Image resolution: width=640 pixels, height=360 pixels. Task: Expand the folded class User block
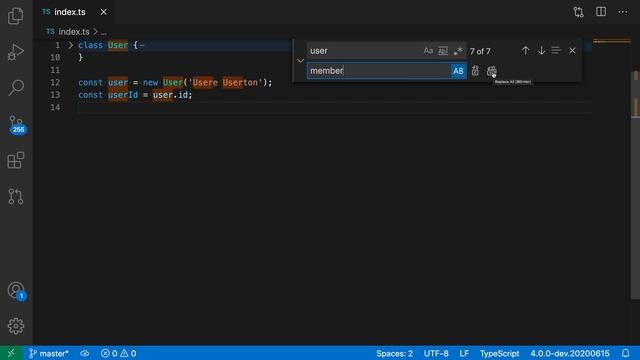point(71,45)
